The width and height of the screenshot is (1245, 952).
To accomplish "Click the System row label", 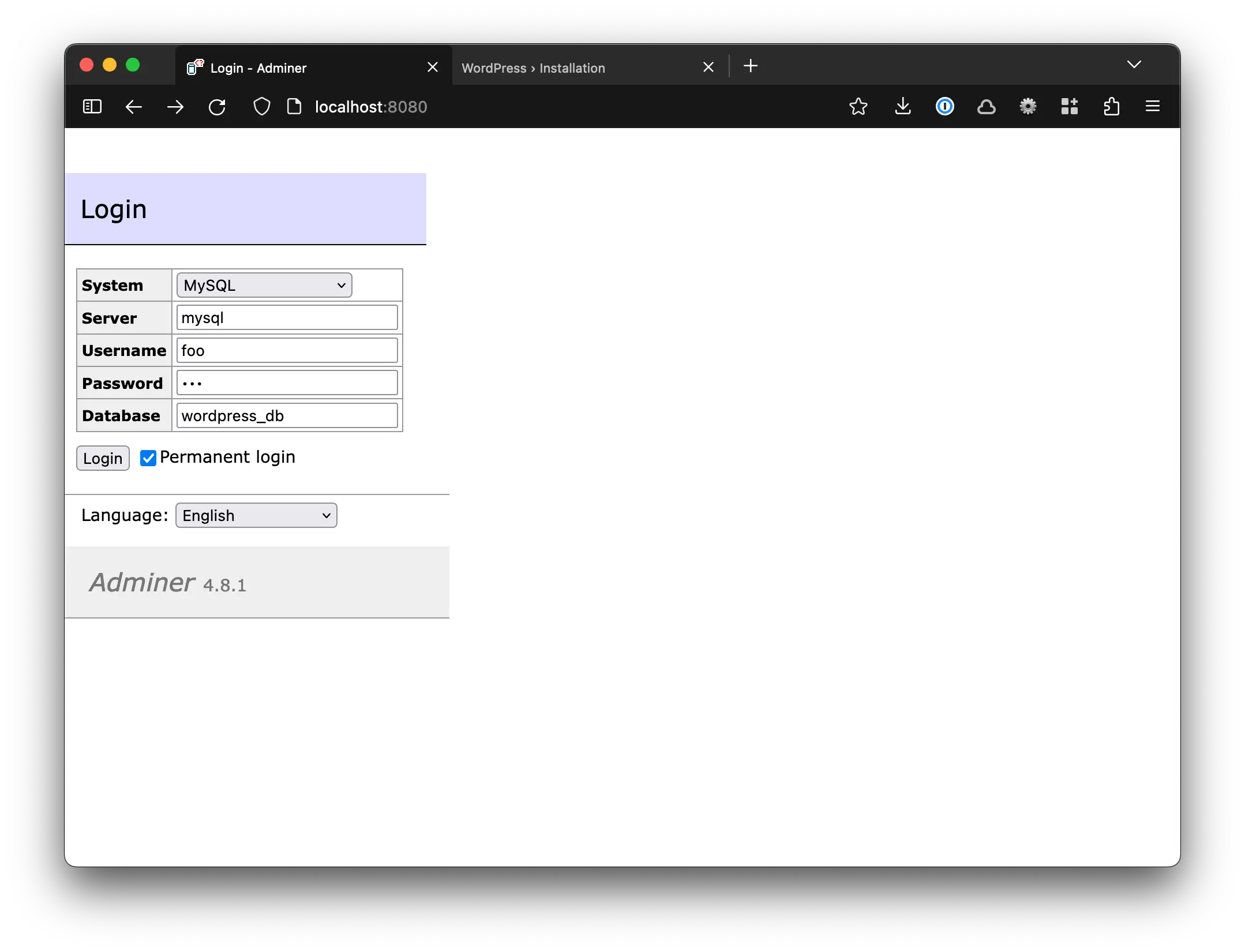I will pos(112,286).
